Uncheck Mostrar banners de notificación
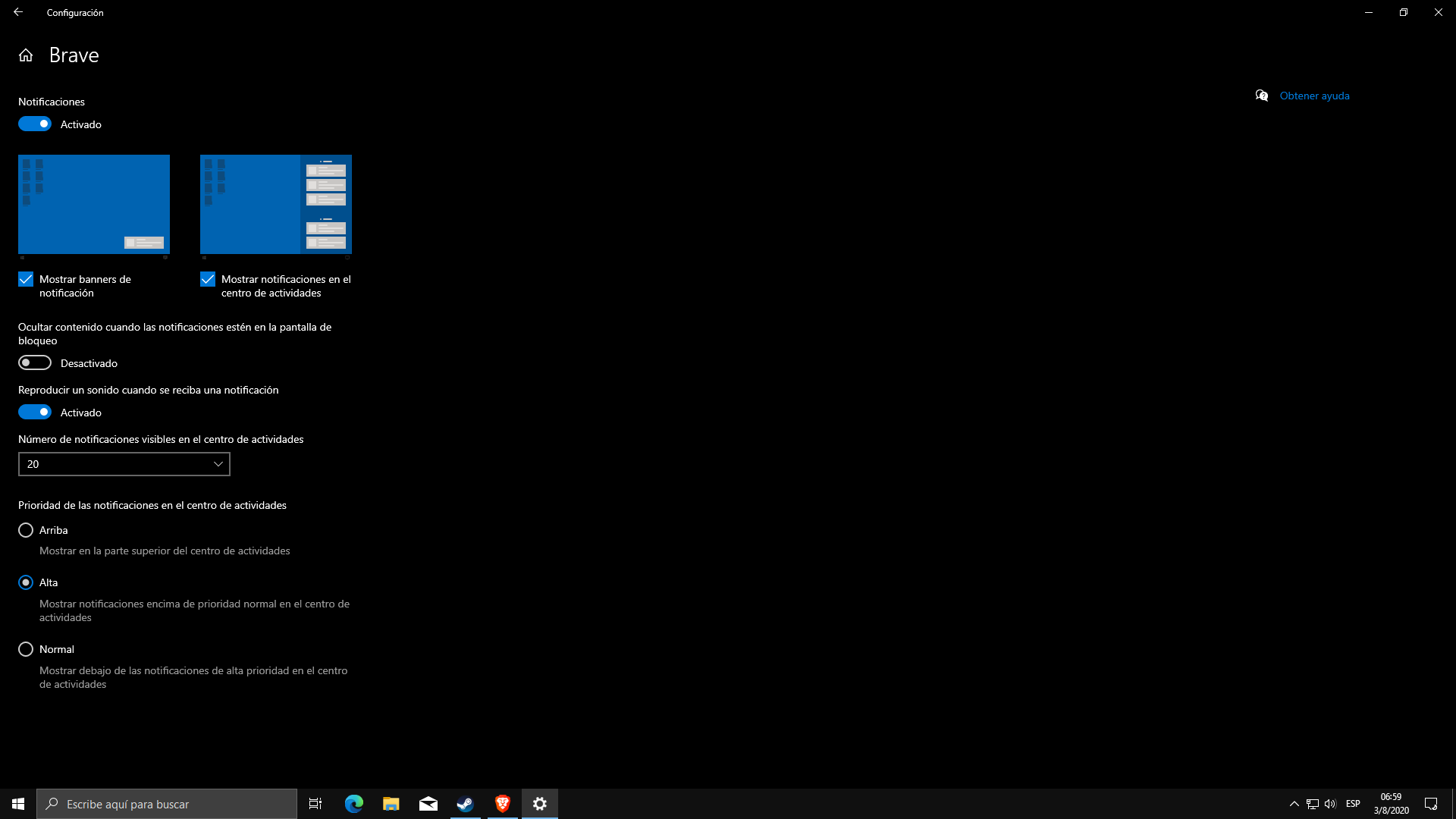 26,279
